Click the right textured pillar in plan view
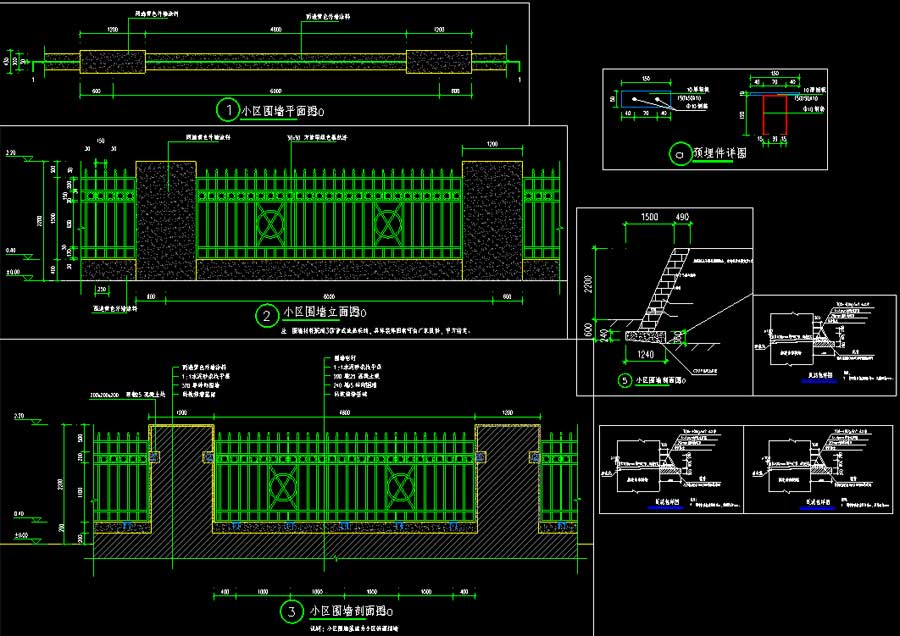 tap(438, 62)
